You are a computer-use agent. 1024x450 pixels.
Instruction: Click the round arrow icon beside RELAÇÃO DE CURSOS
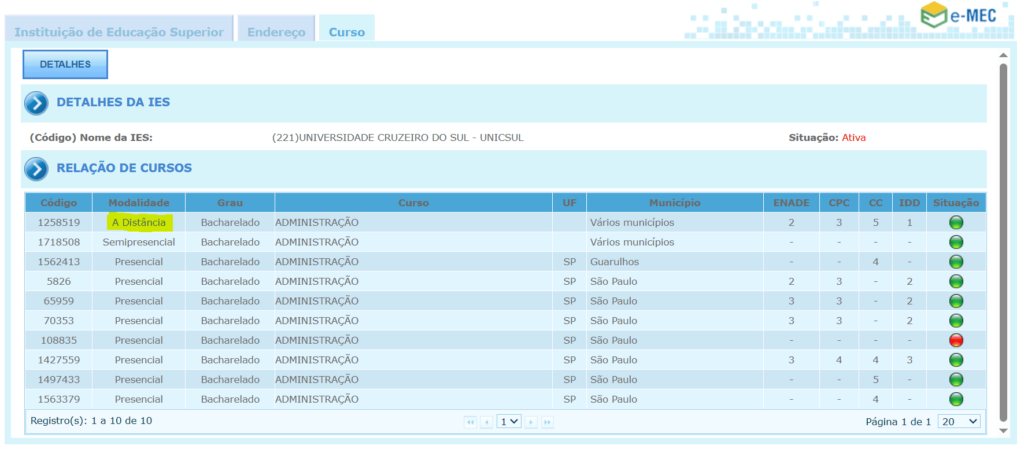[37, 169]
